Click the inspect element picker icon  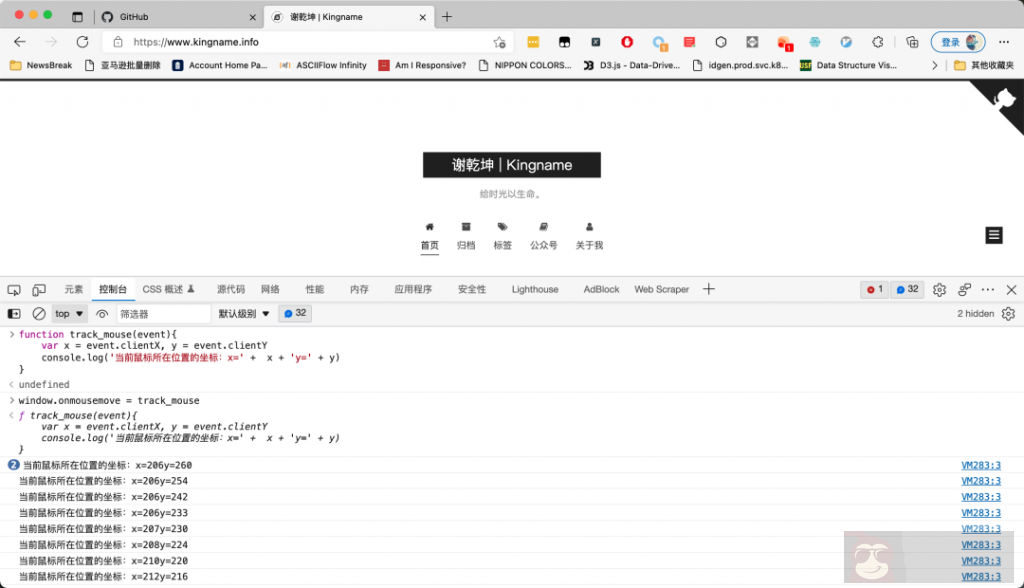(x=14, y=290)
